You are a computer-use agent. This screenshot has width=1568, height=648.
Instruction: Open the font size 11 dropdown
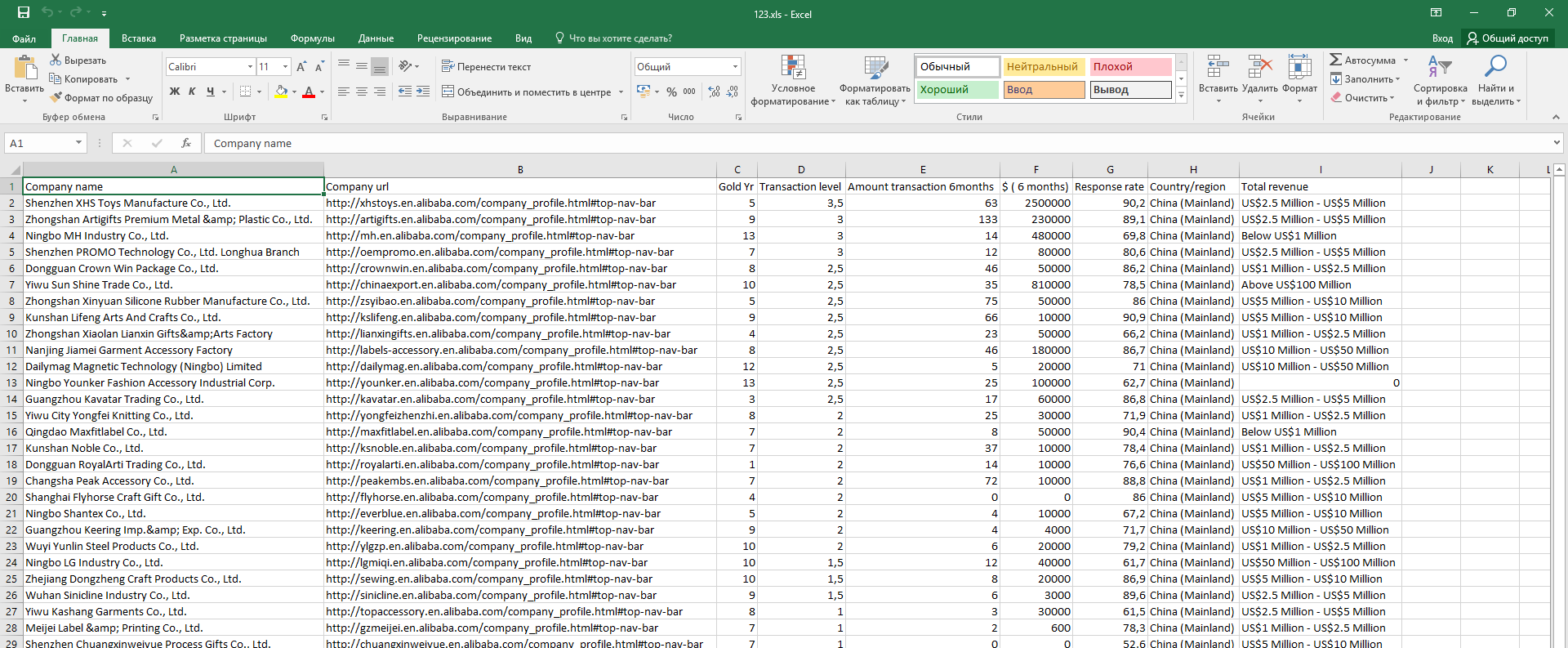pos(285,67)
